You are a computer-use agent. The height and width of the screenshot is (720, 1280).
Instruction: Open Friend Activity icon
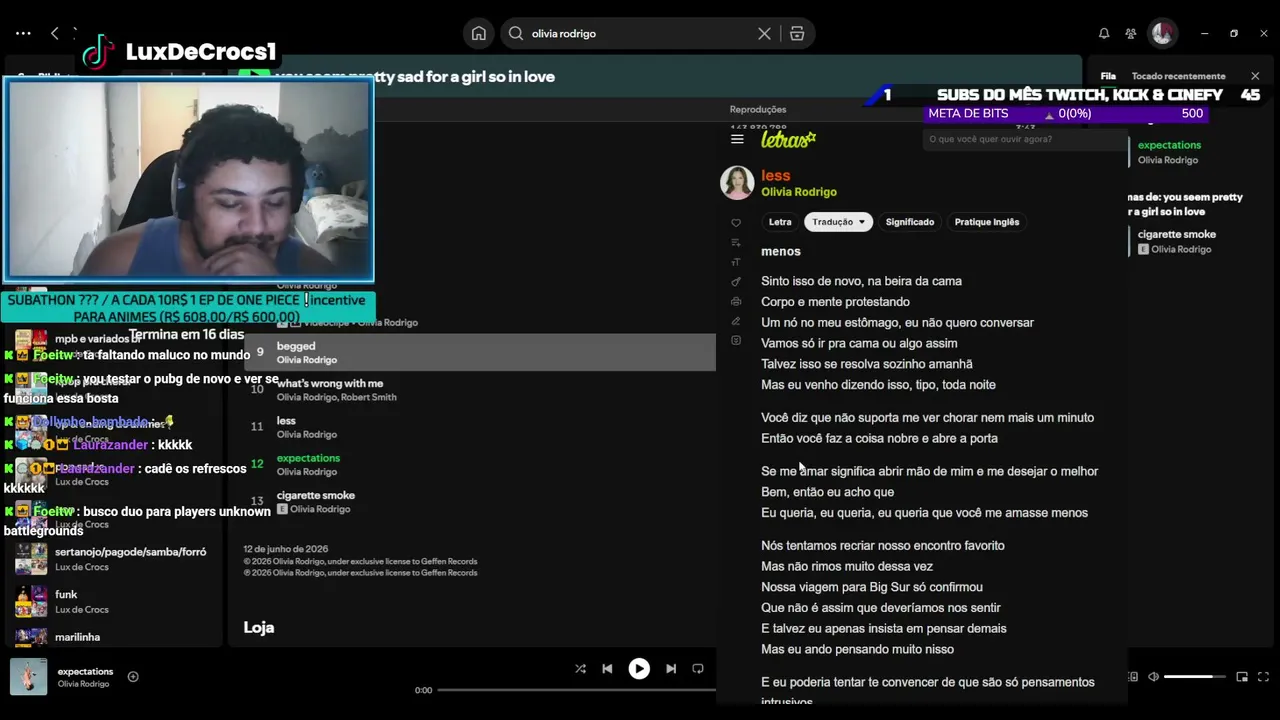pyautogui.click(x=1131, y=33)
